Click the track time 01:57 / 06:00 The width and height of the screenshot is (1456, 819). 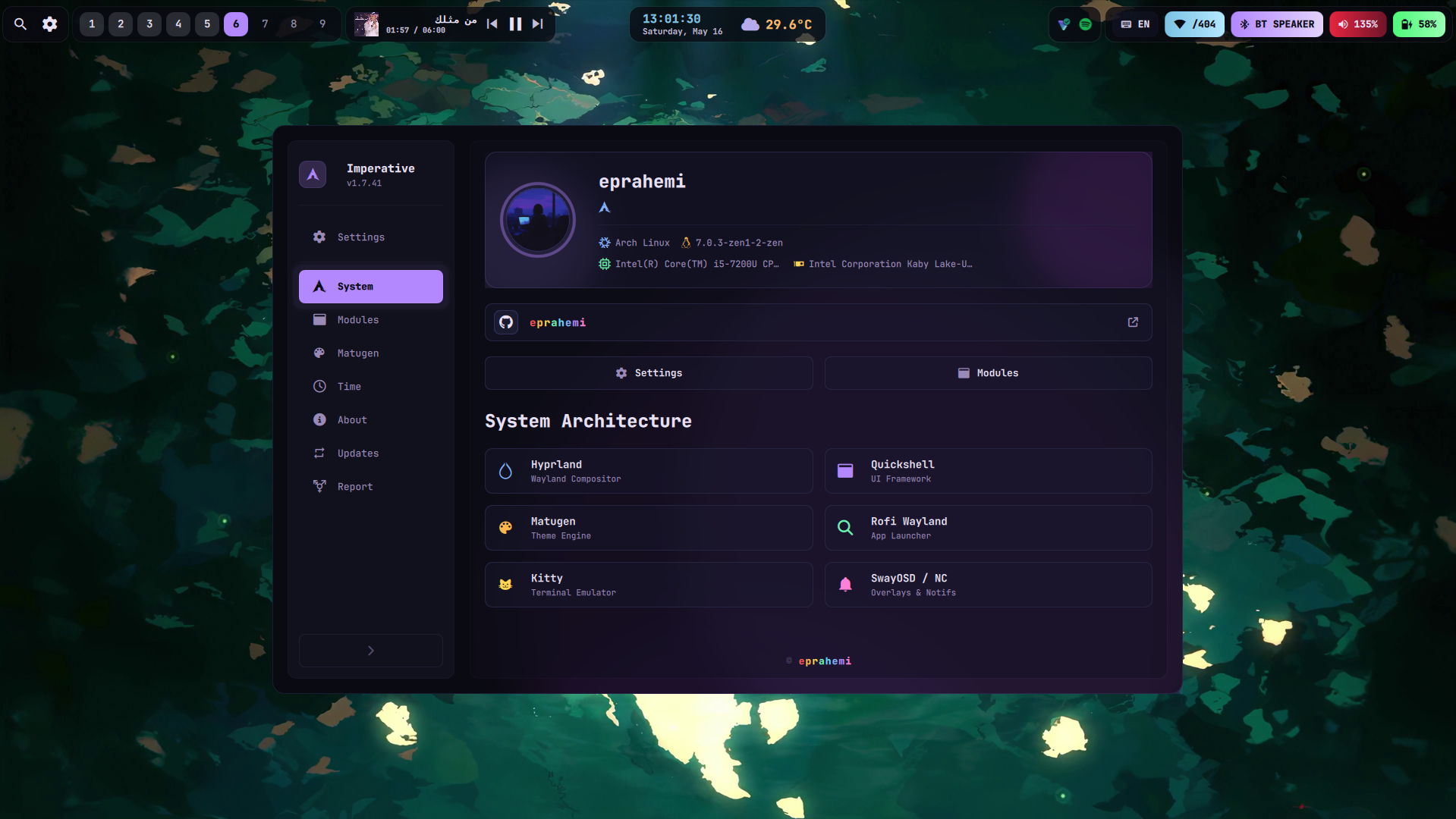(416, 30)
